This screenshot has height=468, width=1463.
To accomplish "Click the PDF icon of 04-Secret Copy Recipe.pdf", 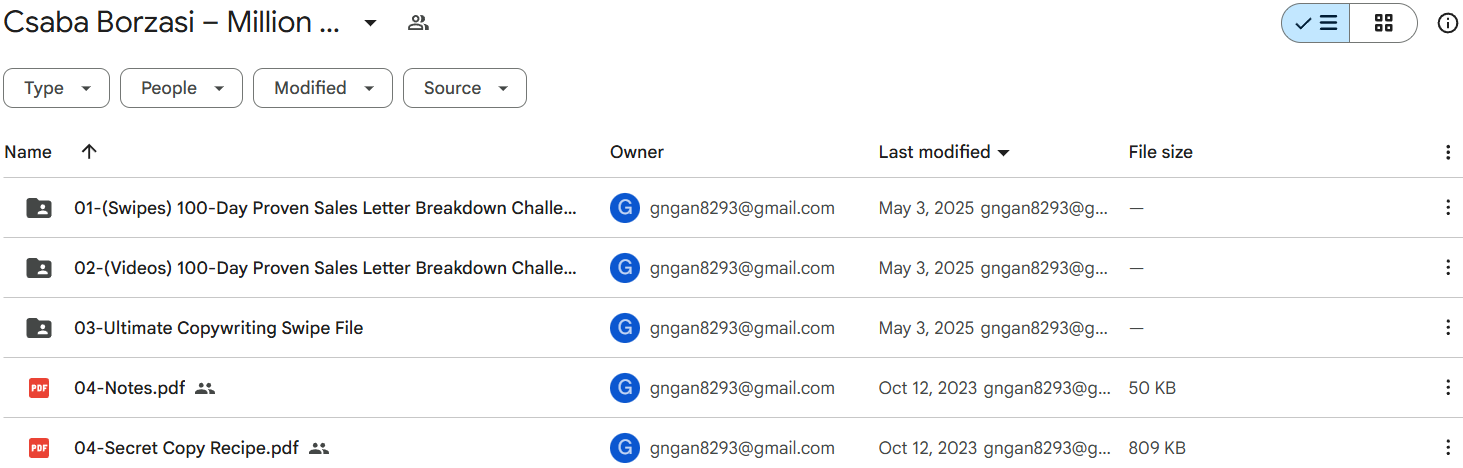I will click(39, 448).
